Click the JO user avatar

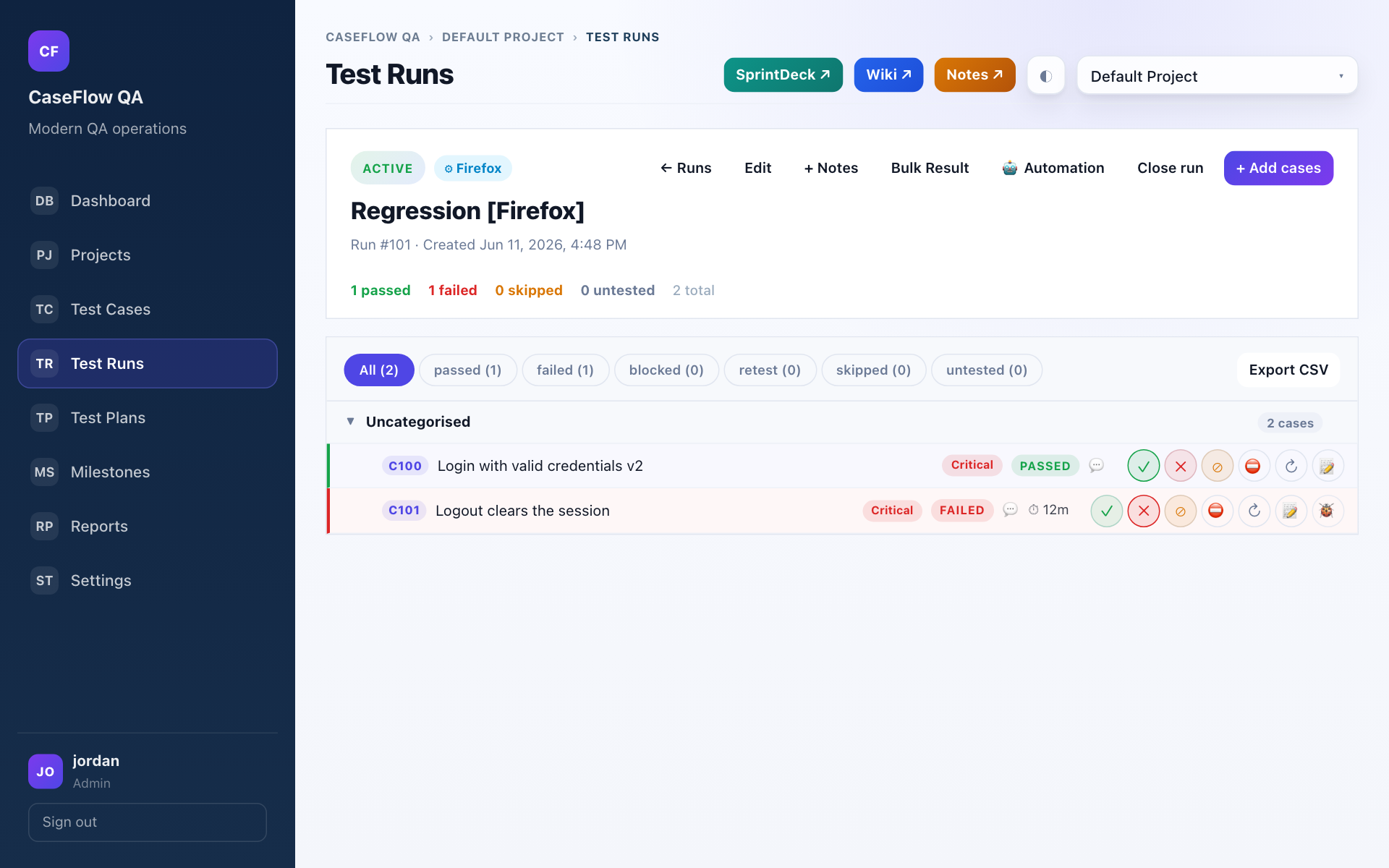[45, 771]
